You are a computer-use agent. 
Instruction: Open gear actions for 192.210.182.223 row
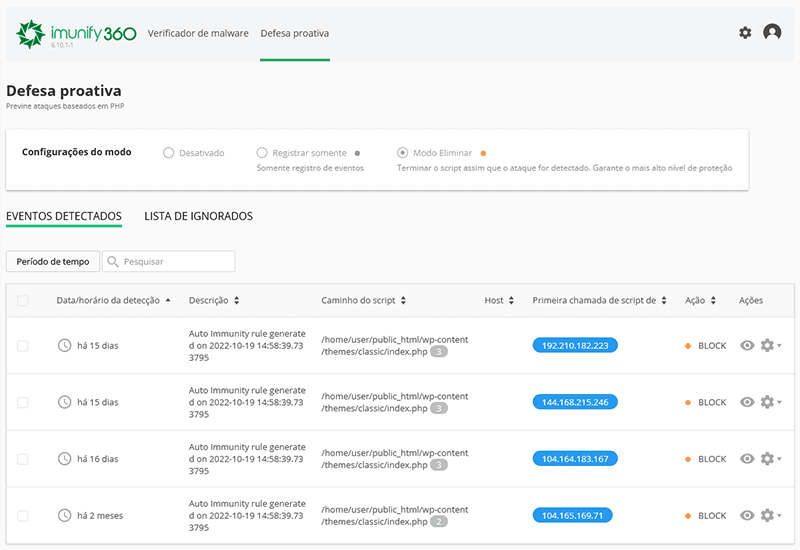tap(770, 345)
